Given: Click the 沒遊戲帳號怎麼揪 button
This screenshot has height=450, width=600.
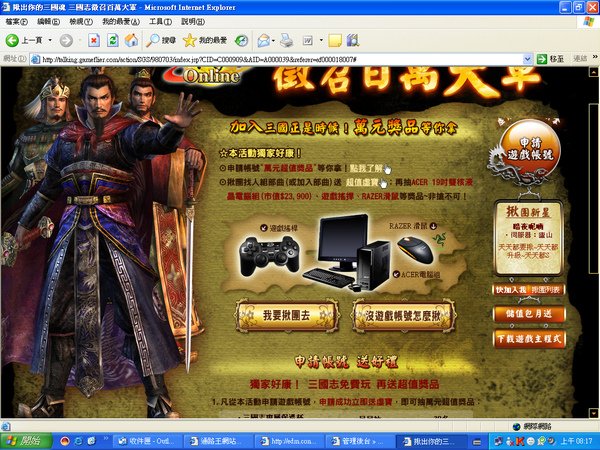Looking at the screenshot, I should [403, 316].
